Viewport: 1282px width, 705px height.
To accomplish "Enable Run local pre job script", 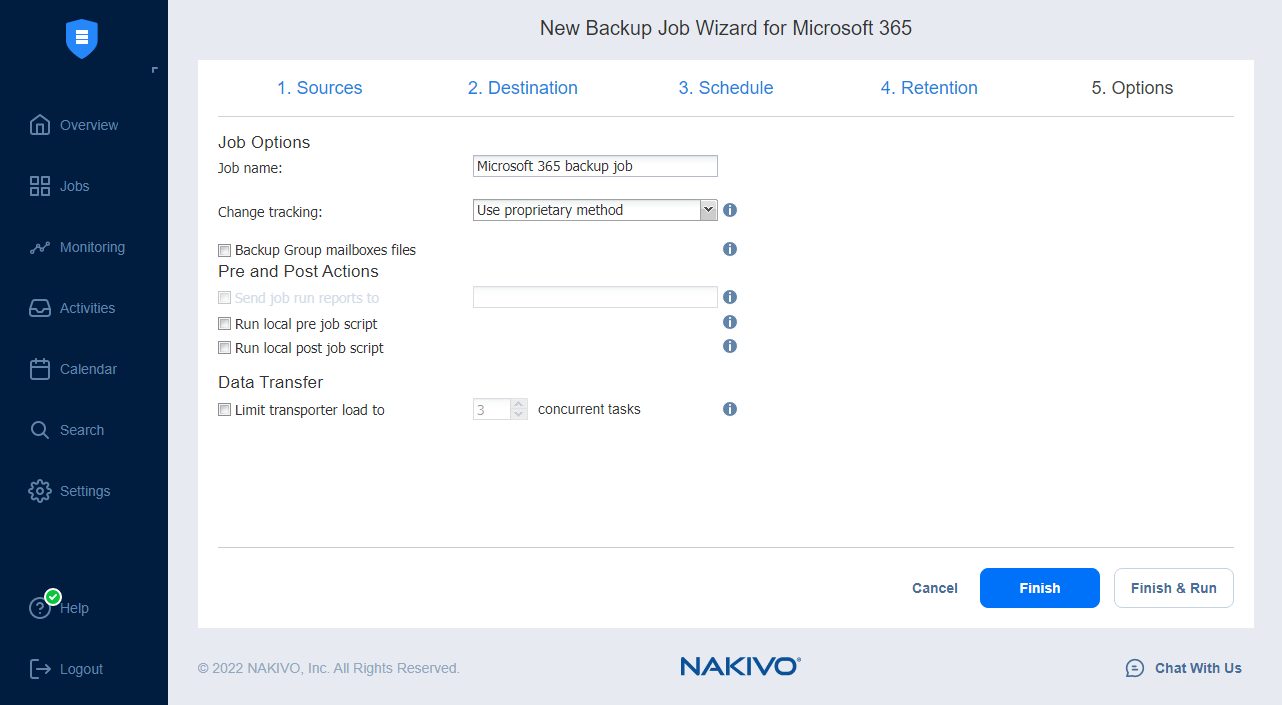I will pos(224,322).
